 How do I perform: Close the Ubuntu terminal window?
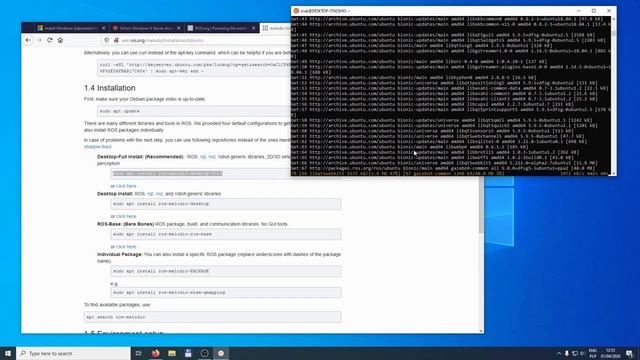click(609, 11)
